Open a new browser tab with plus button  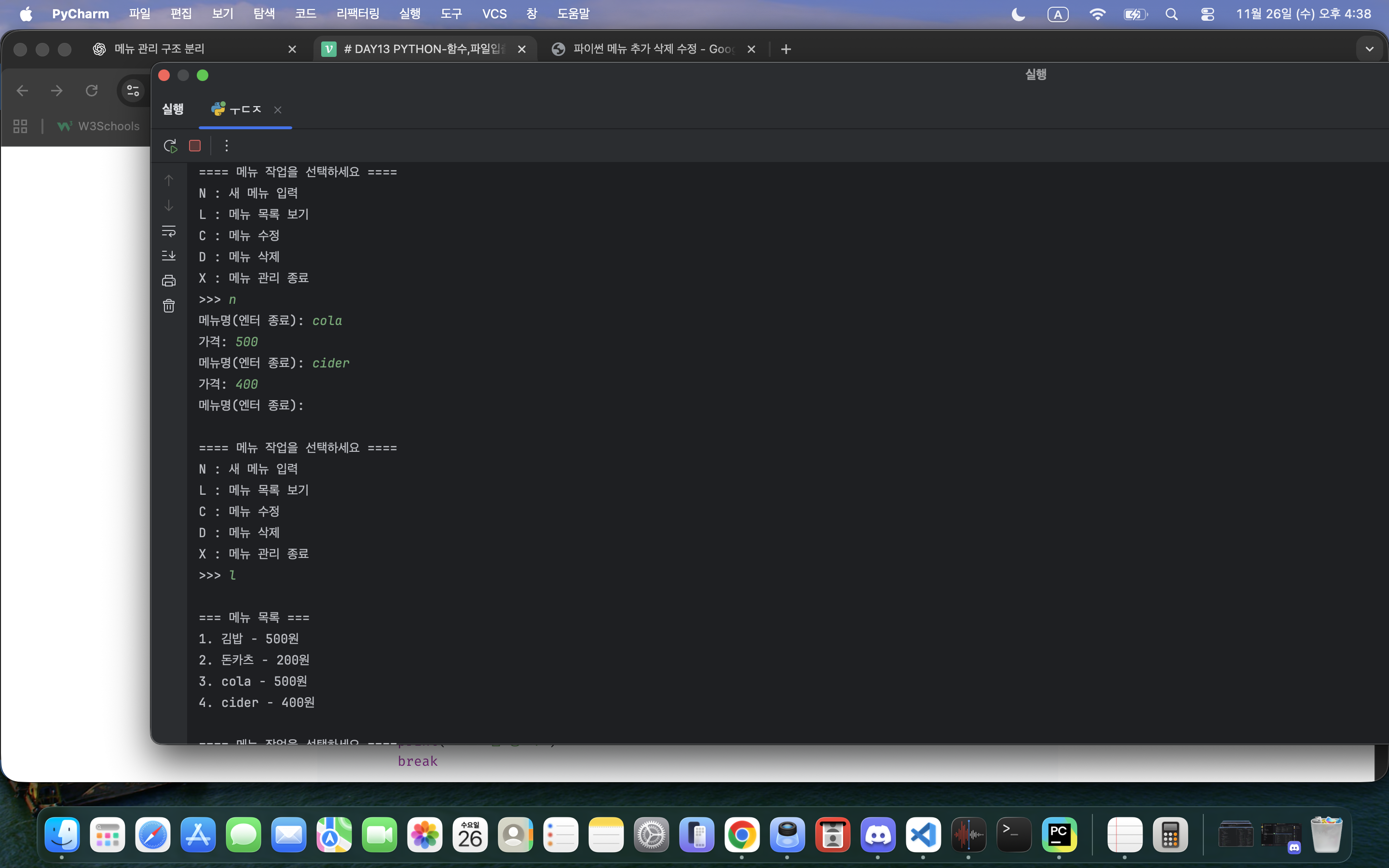click(786, 49)
